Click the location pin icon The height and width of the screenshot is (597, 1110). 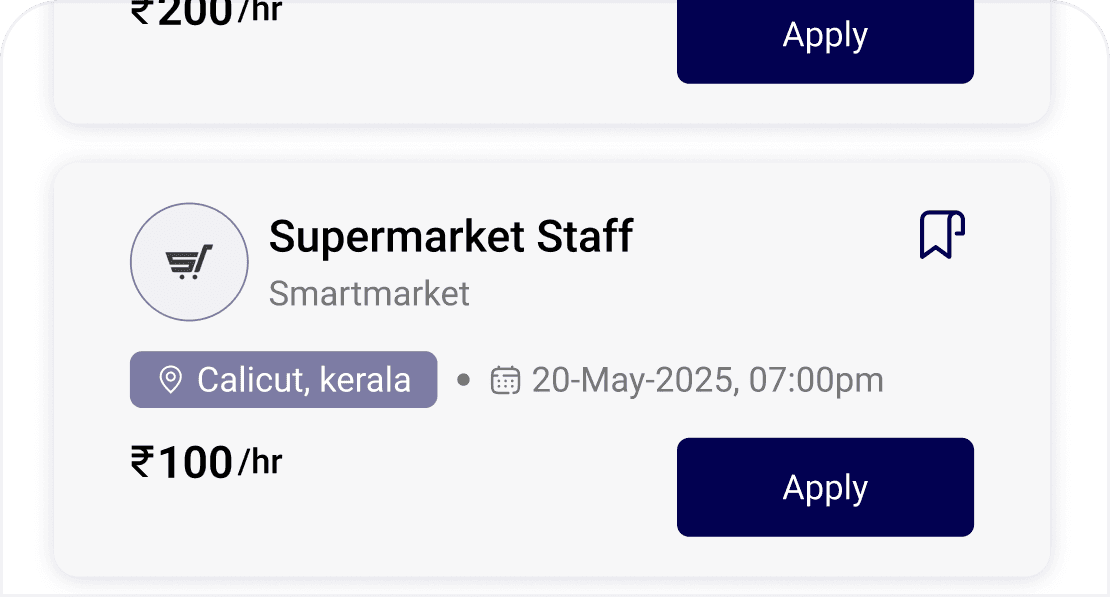[171, 380]
